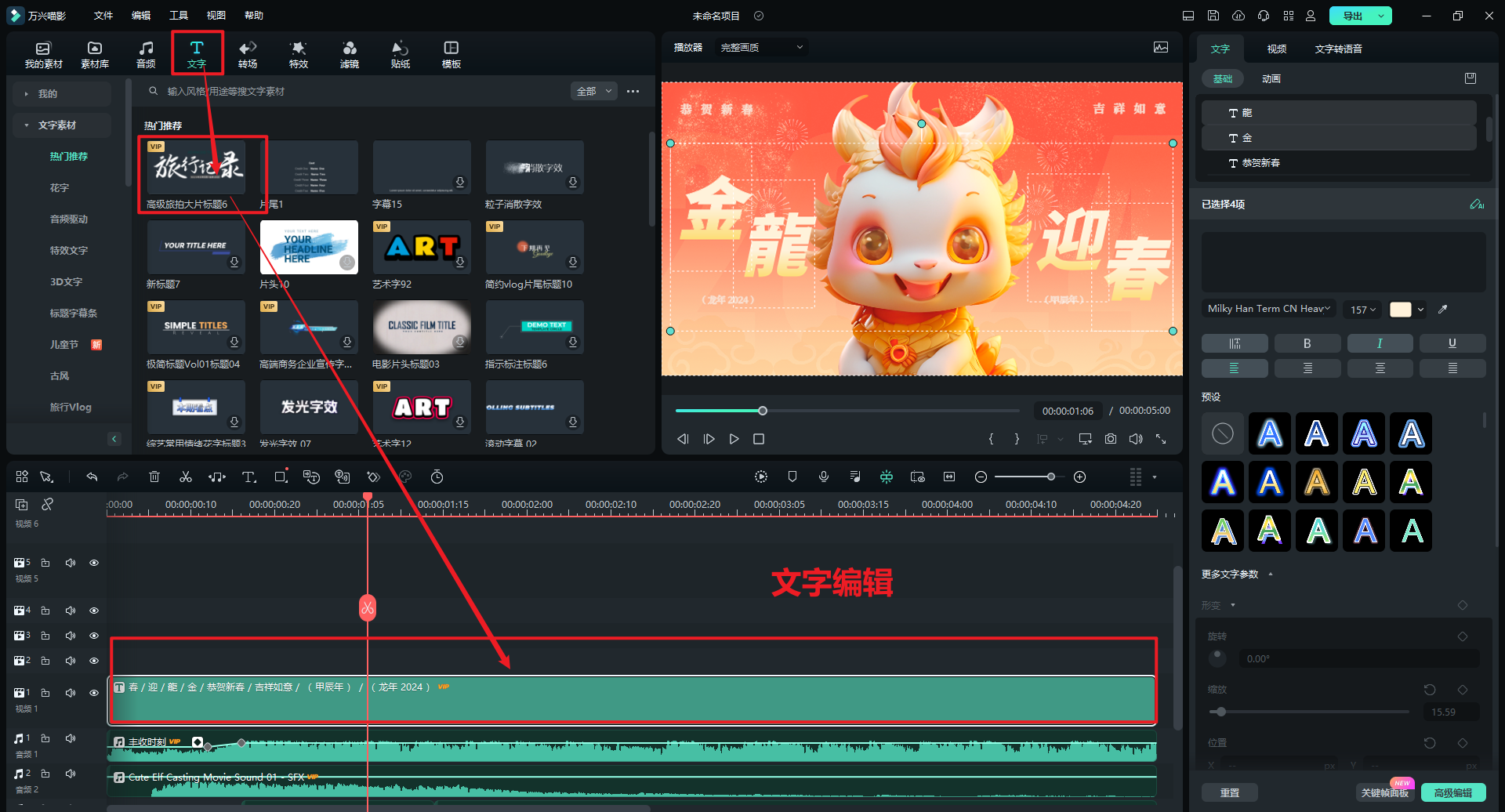Mute audio track 1 speaker icon
The width and height of the screenshot is (1505, 812).
click(71, 738)
